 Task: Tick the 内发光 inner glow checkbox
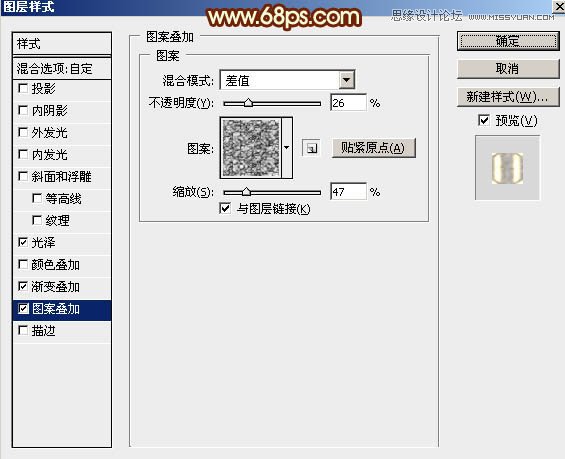click(23, 154)
